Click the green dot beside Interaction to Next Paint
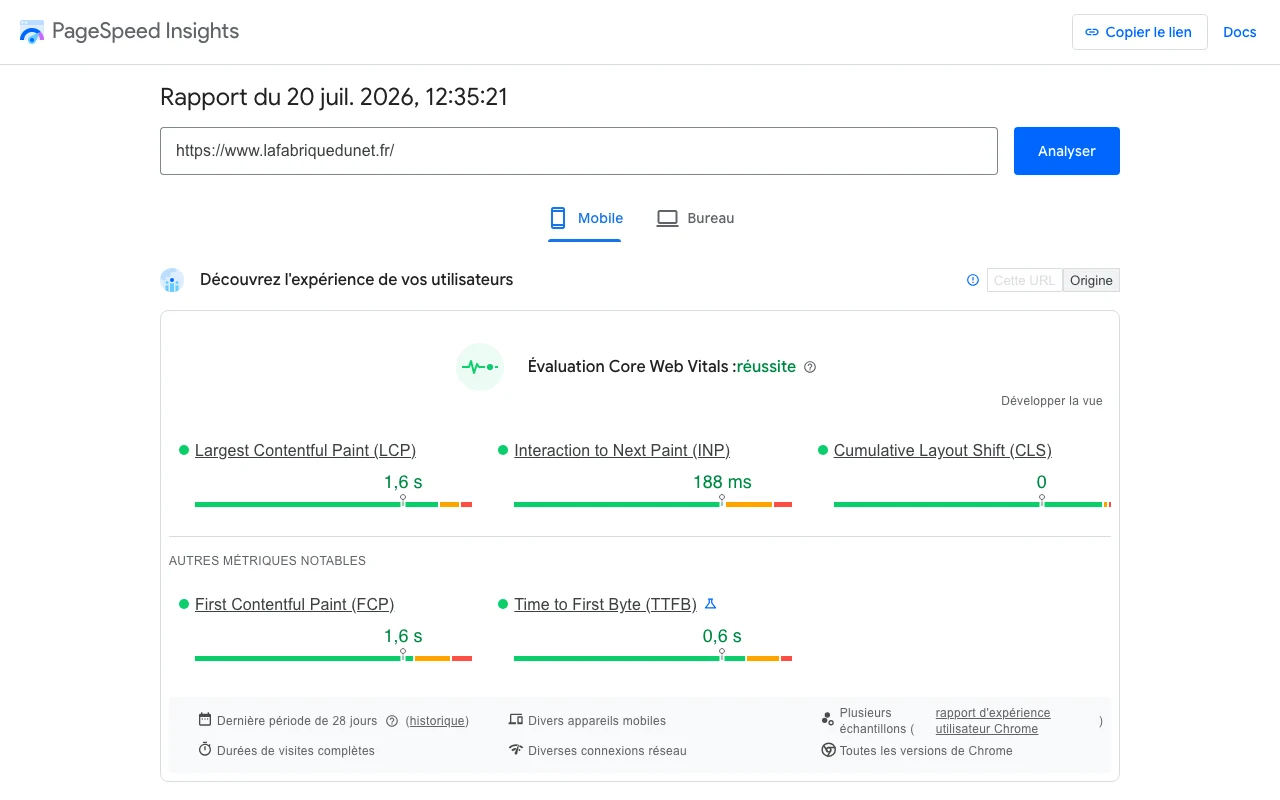 pos(503,450)
